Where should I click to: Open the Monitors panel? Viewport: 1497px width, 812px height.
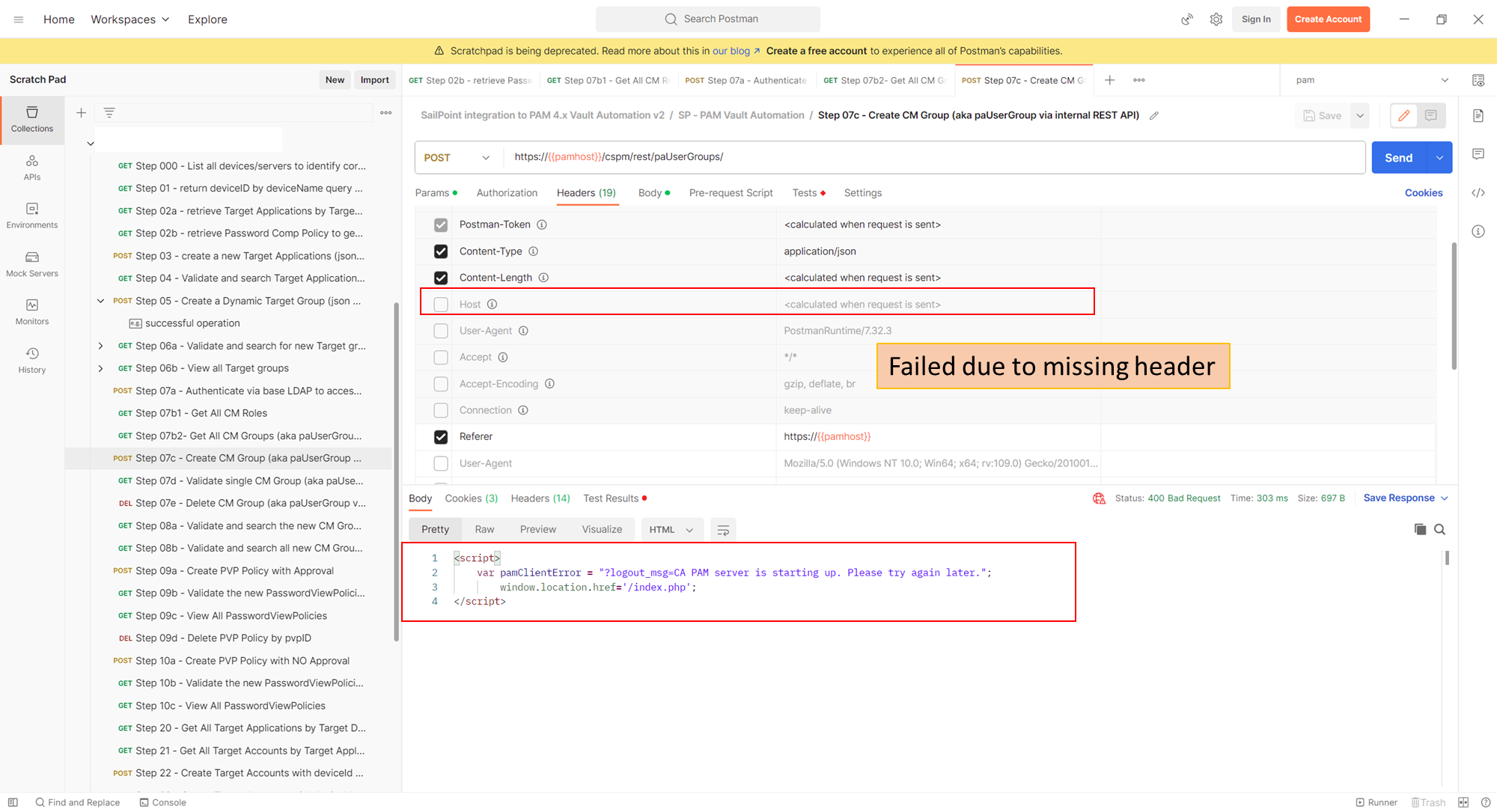click(x=32, y=312)
